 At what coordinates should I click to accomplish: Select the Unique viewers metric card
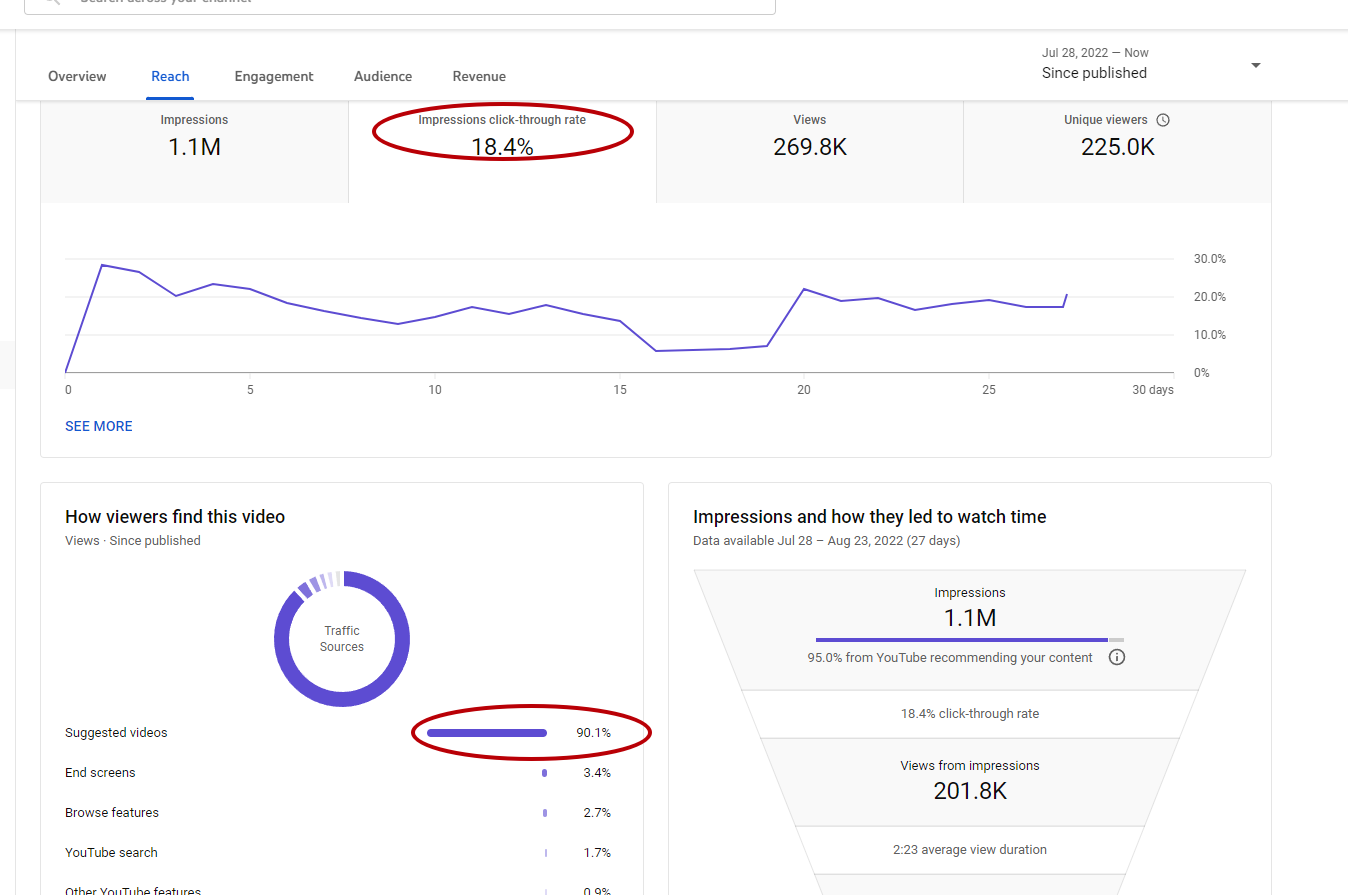tap(1117, 152)
